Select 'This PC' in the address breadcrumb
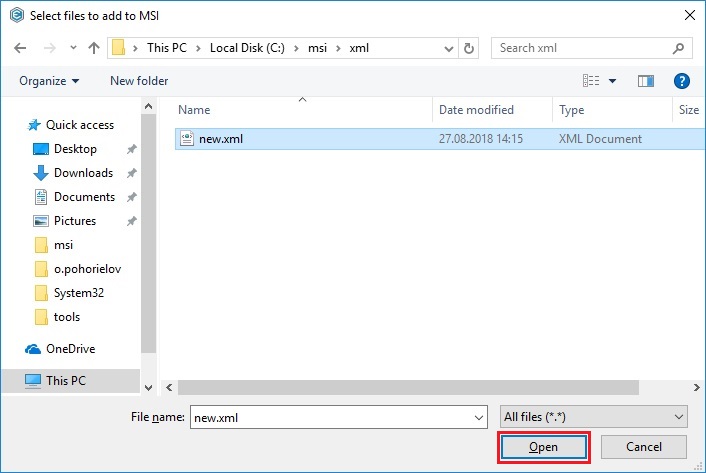Viewport: 706px width, 473px height. click(x=167, y=48)
